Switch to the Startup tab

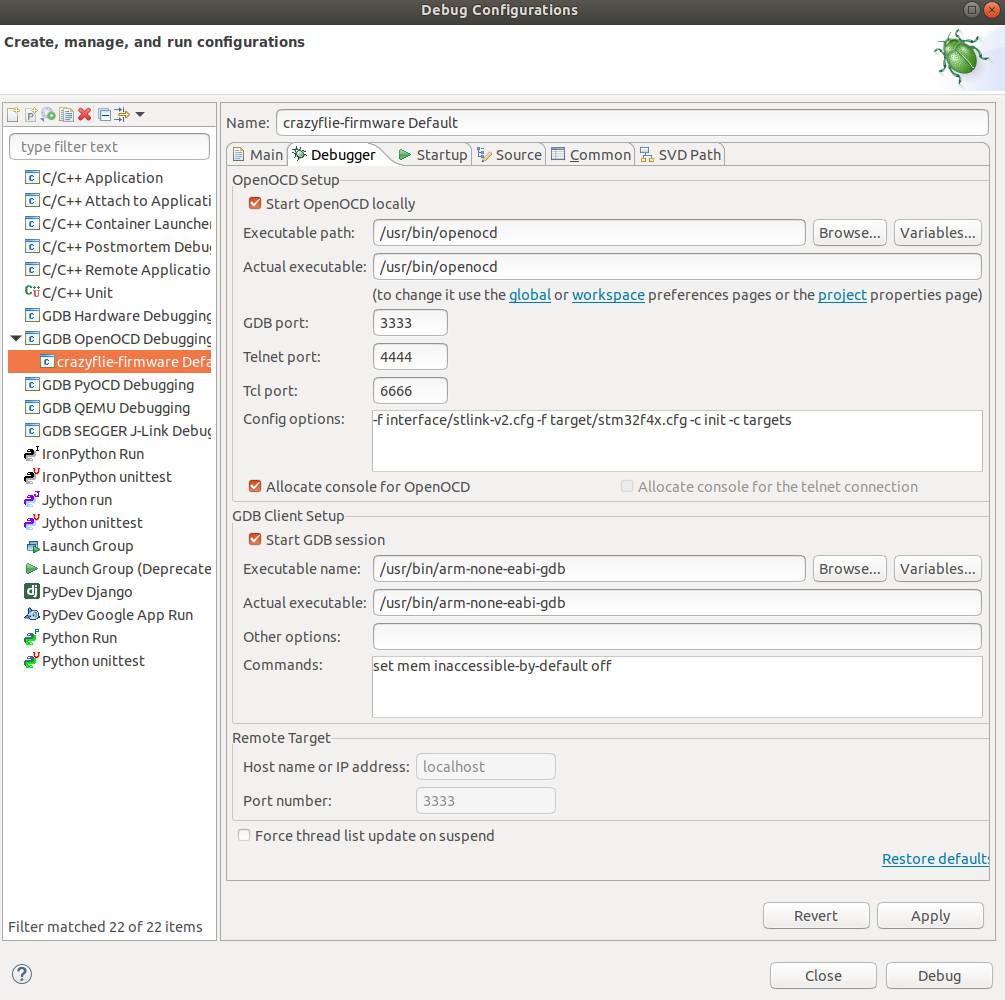[437, 154]
